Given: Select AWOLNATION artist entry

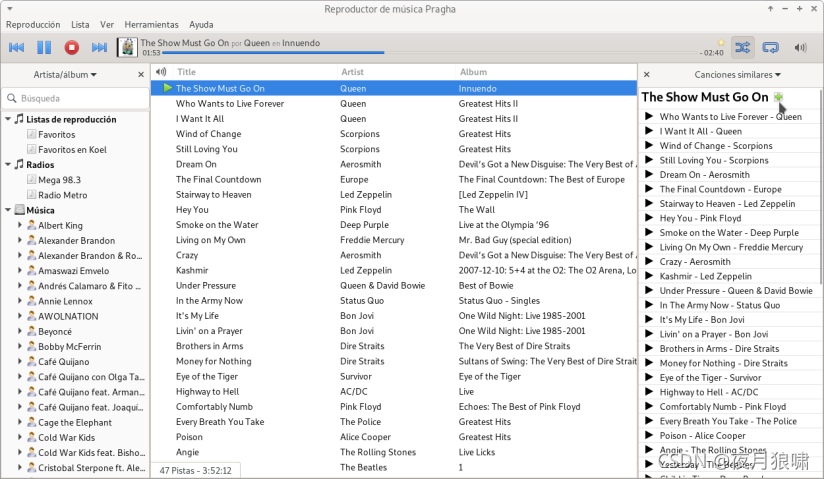Looking at the screenshot, I should (68, 317).
